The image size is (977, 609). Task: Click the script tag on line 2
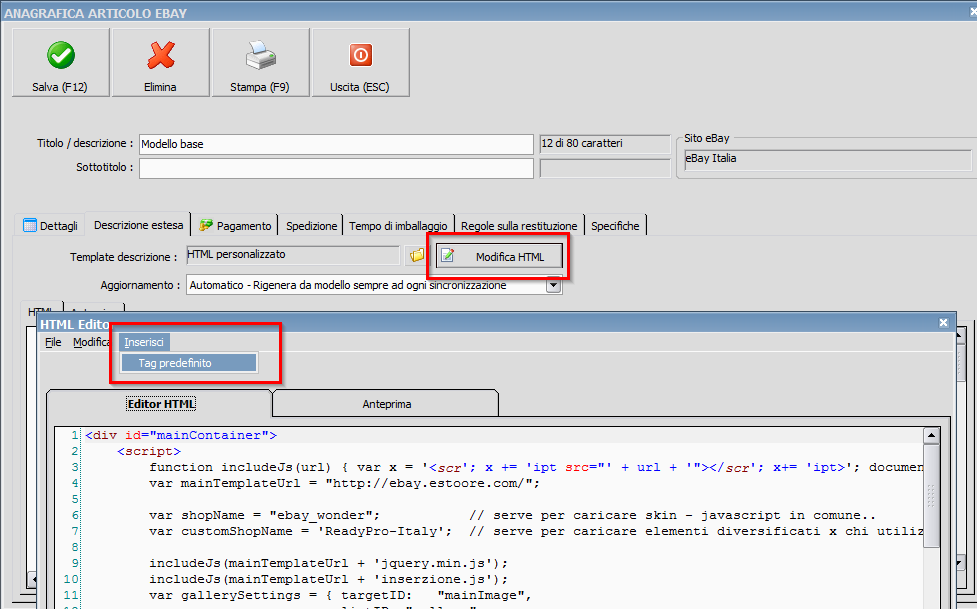coord(149,451)
